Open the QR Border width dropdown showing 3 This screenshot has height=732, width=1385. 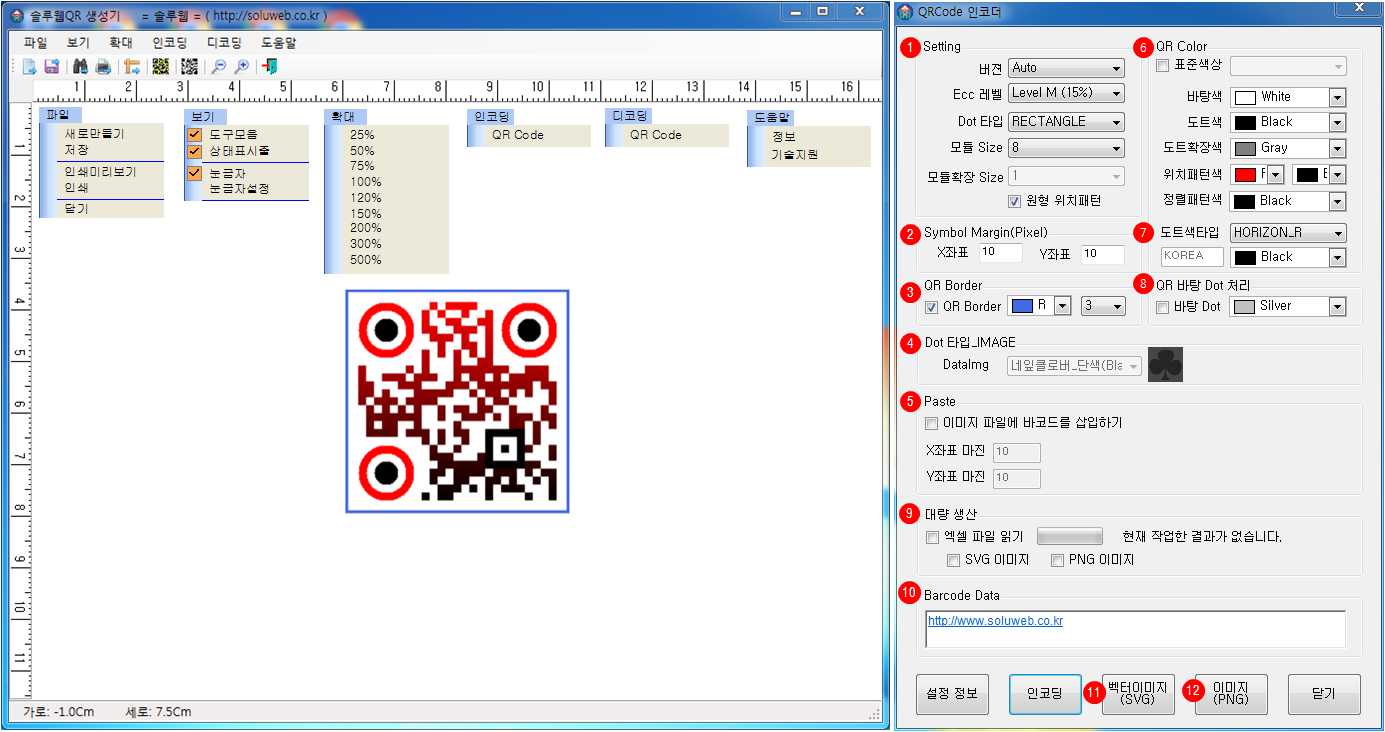(x=1104, y=307)
